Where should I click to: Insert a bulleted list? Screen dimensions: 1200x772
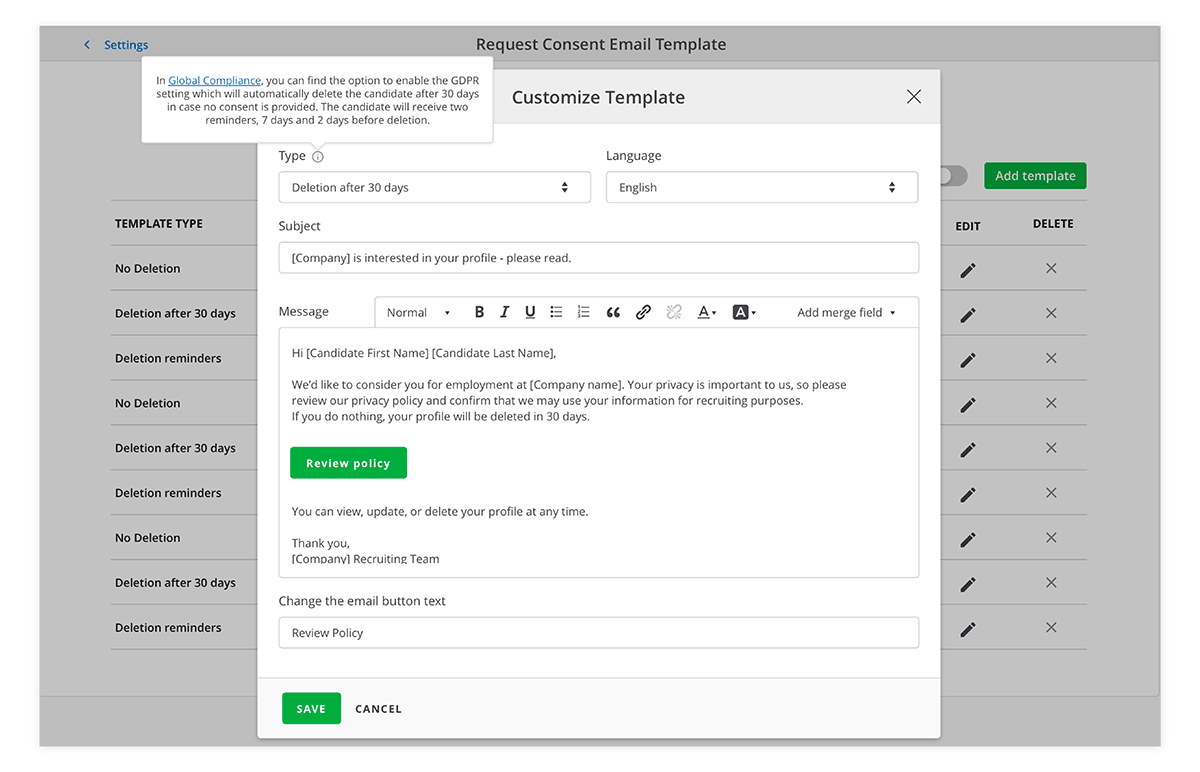pyautogui.click(x=557, y=312)
